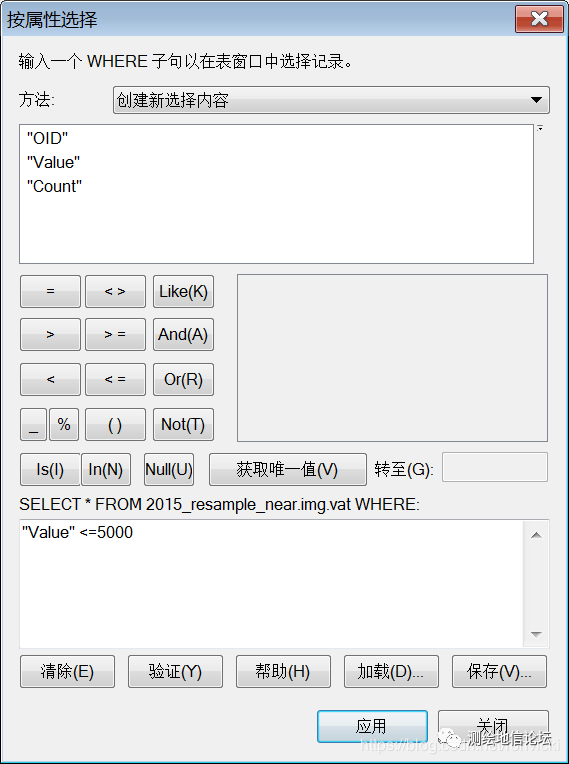
Task: Open the 方法 method dropdown
Action: [331, 100]
